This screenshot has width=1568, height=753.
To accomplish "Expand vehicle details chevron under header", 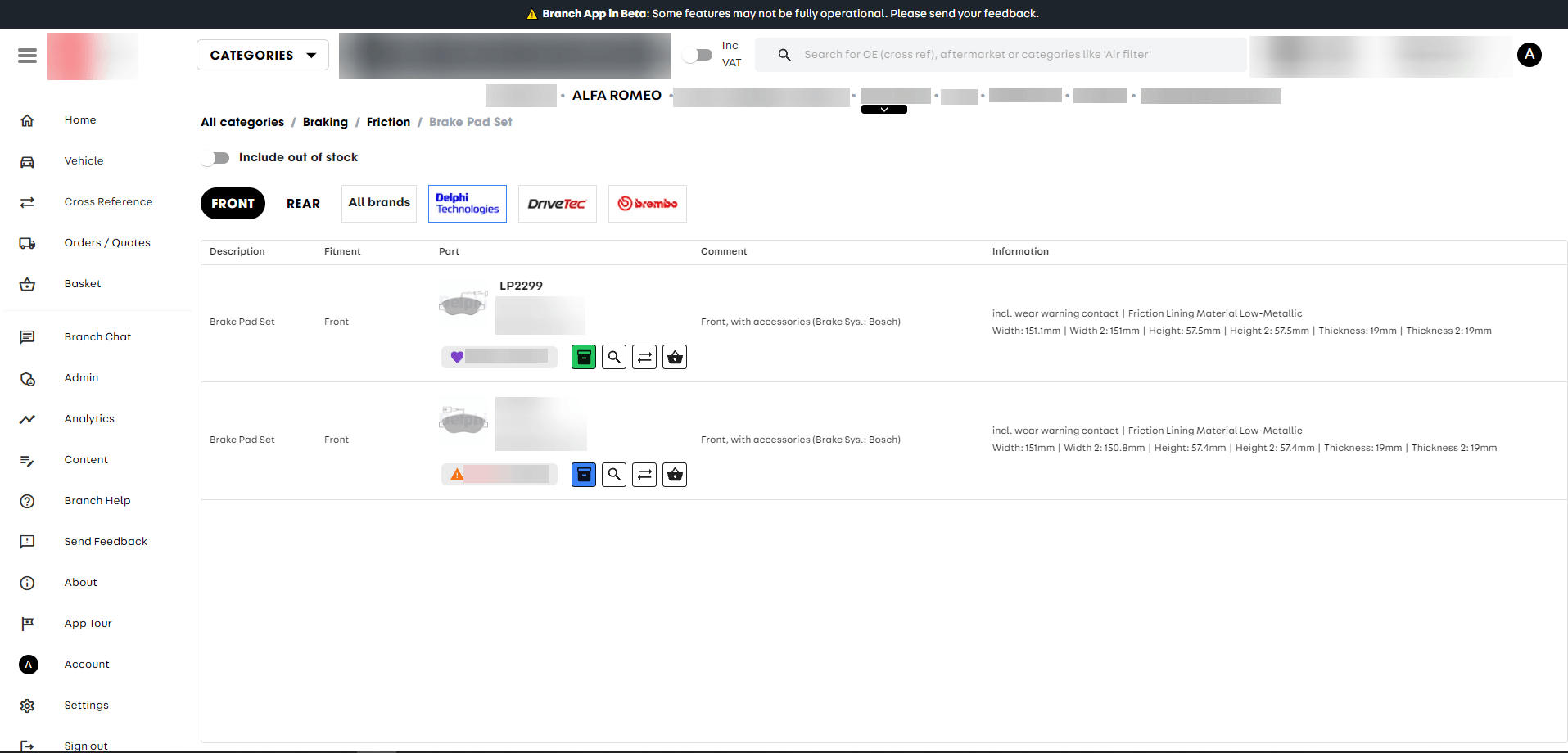I will point(884,110).
